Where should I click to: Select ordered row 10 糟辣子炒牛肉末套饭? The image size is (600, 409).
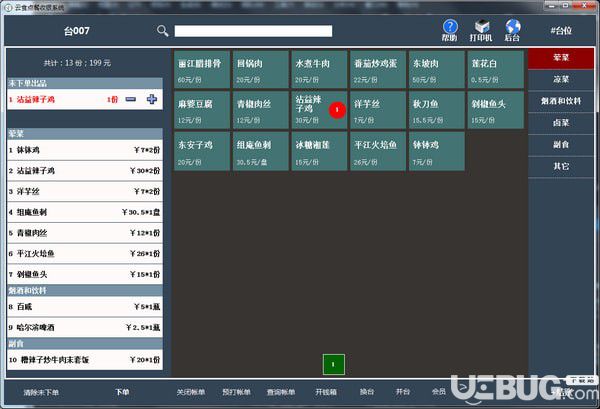[85, 360]
